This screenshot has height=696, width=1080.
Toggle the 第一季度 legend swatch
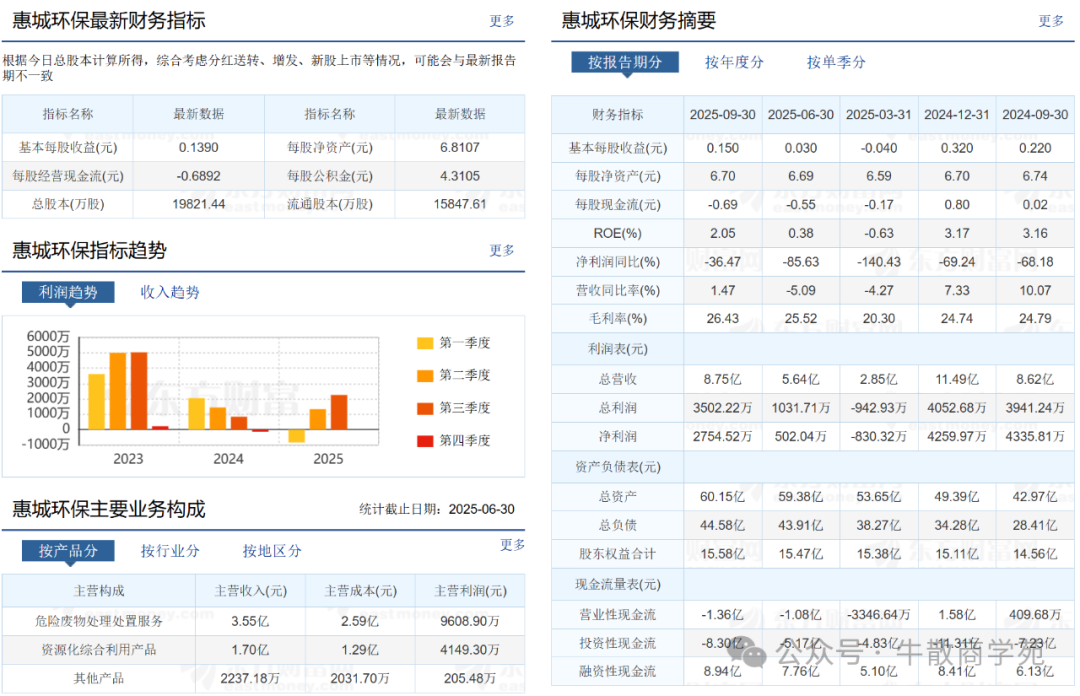click(x=425, y=343)
